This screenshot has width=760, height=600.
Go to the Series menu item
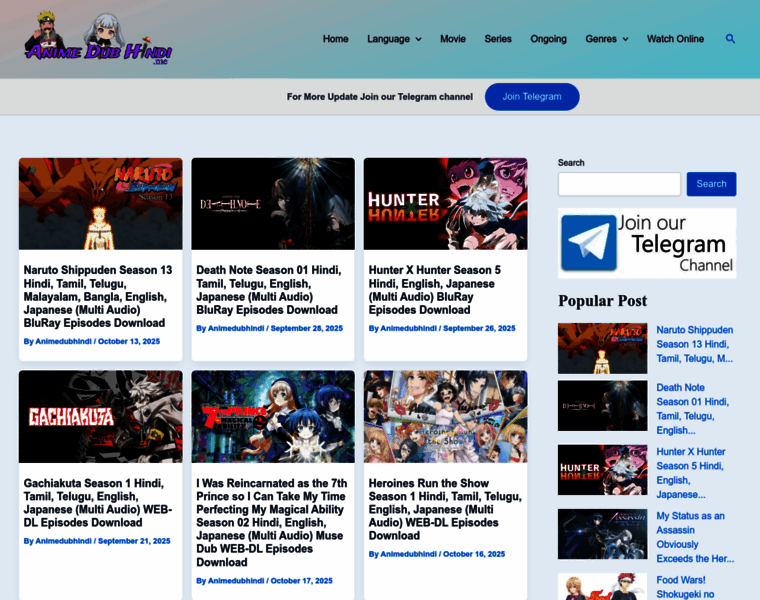pos(498,39)
